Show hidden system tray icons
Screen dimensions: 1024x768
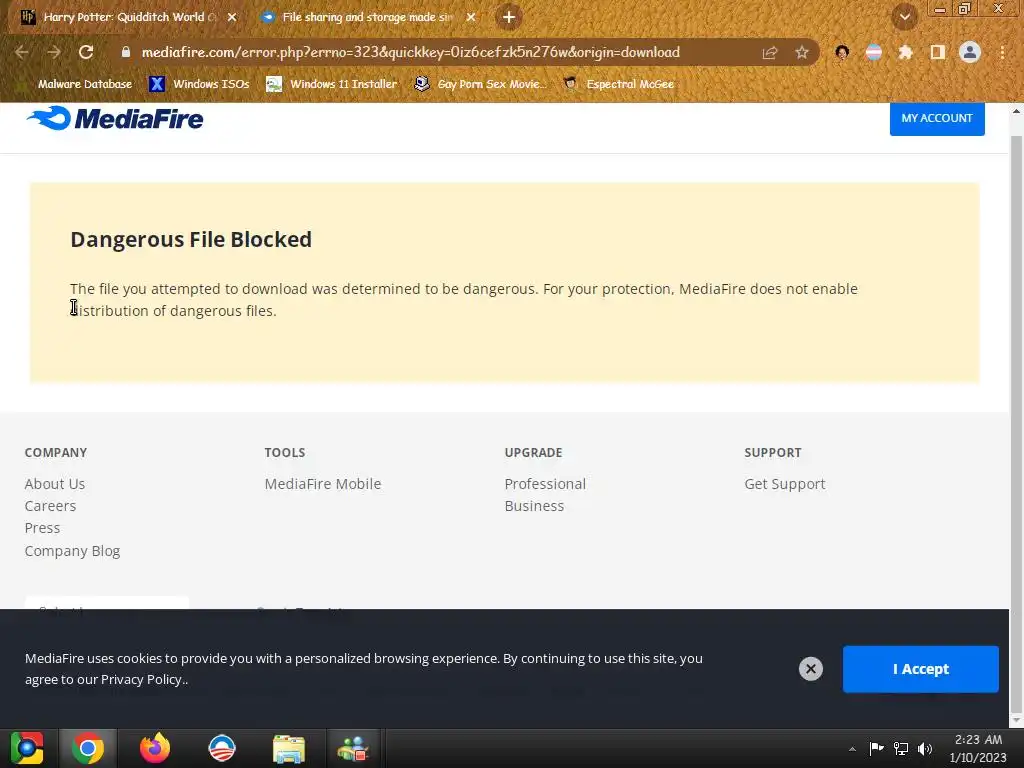[x=852, y=749]
